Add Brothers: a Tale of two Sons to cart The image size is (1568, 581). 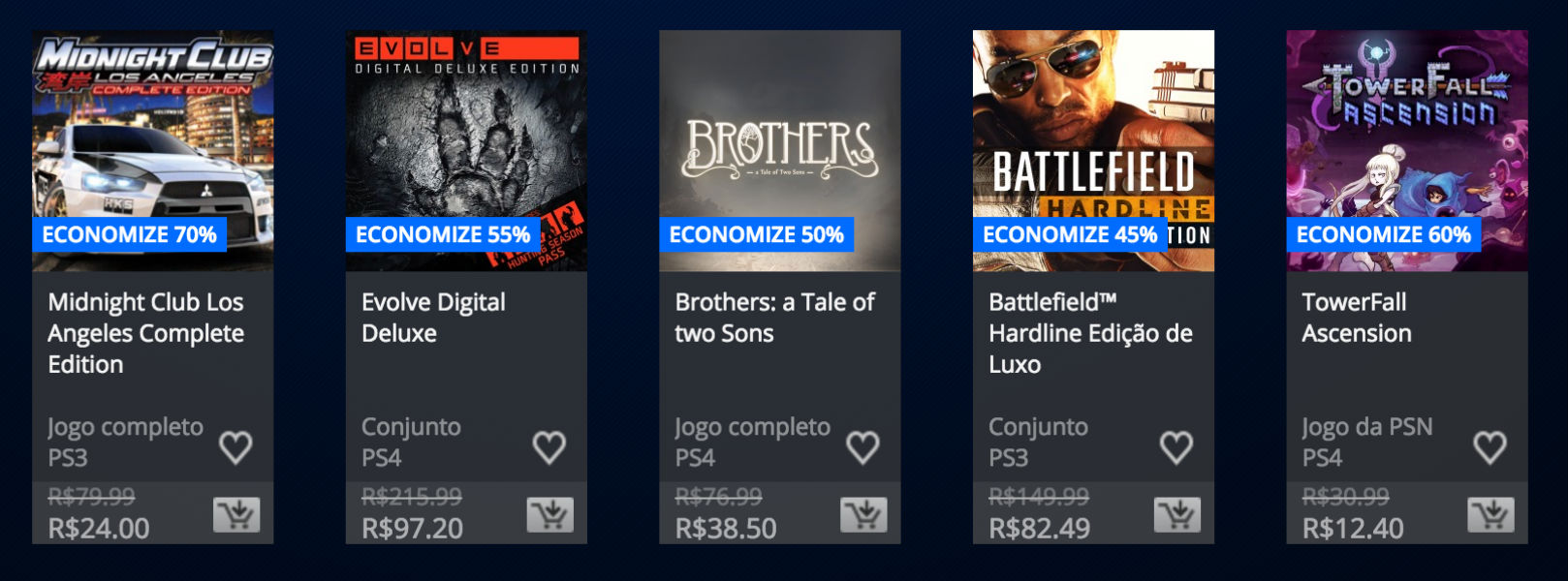(x=863, y=514)
